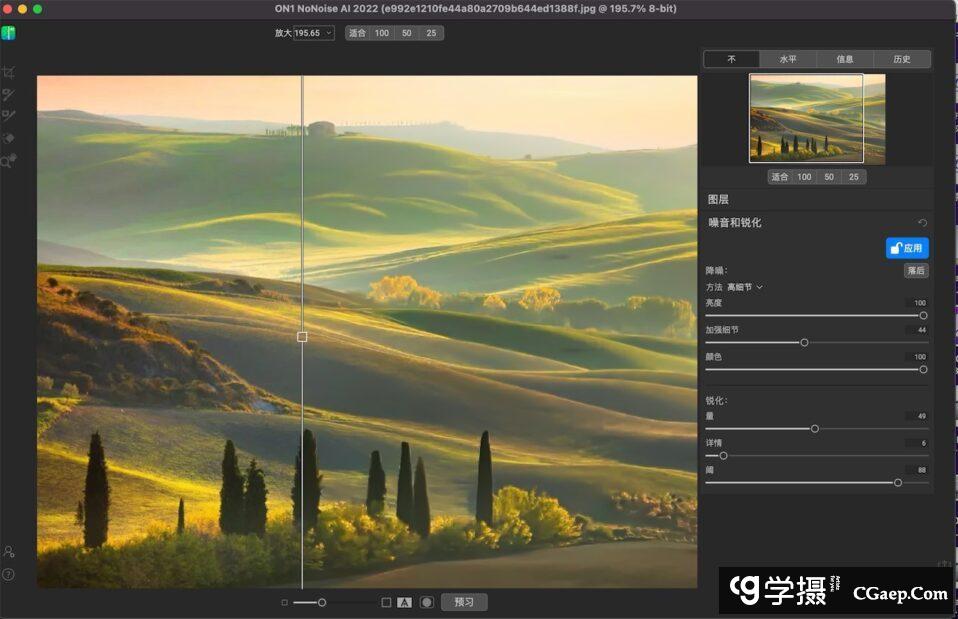Click the help question mark icon

(9, 574)
